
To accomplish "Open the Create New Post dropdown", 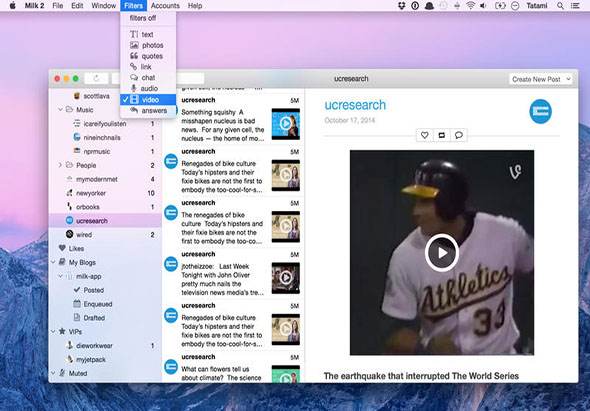I will pos(540,79).
